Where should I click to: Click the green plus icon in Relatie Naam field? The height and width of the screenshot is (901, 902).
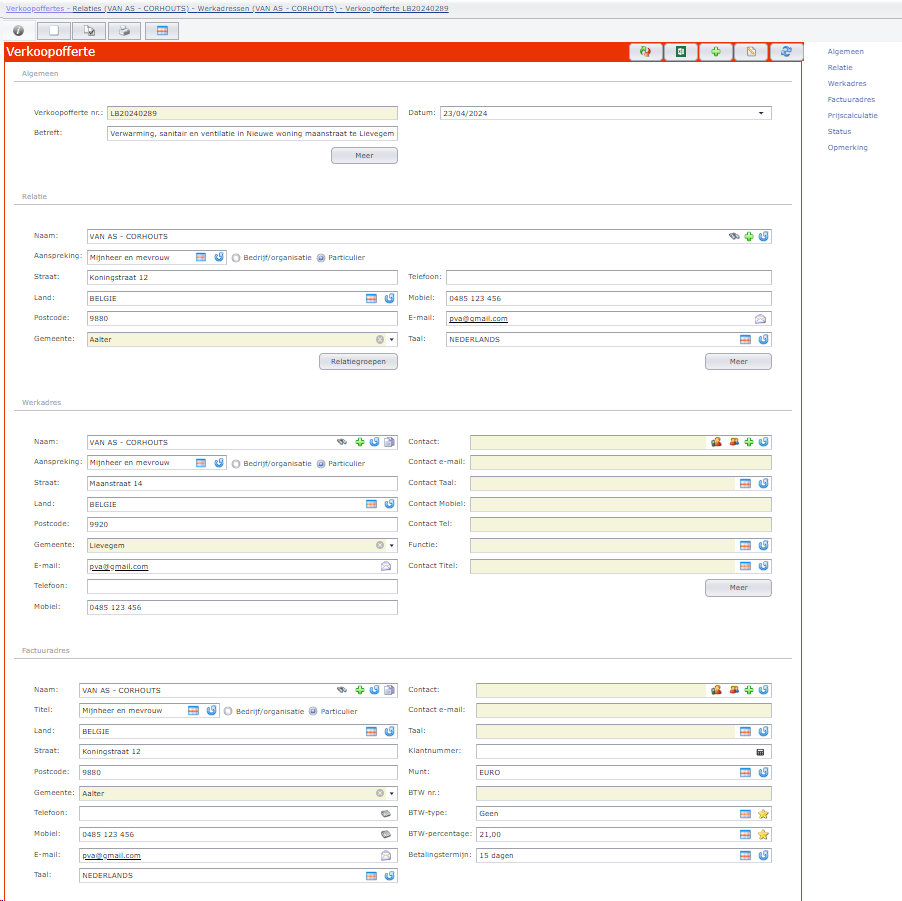749,236
